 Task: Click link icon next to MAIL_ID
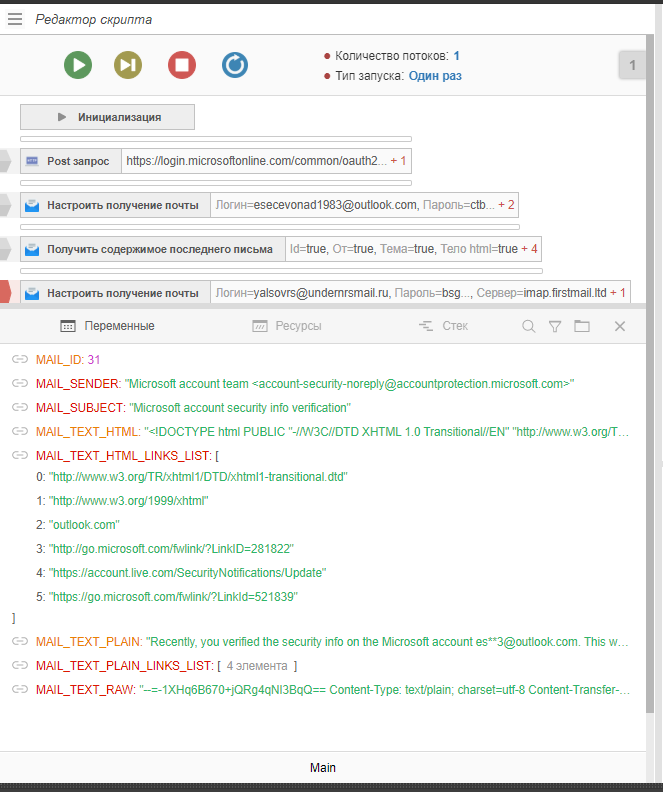pos(20,359)
